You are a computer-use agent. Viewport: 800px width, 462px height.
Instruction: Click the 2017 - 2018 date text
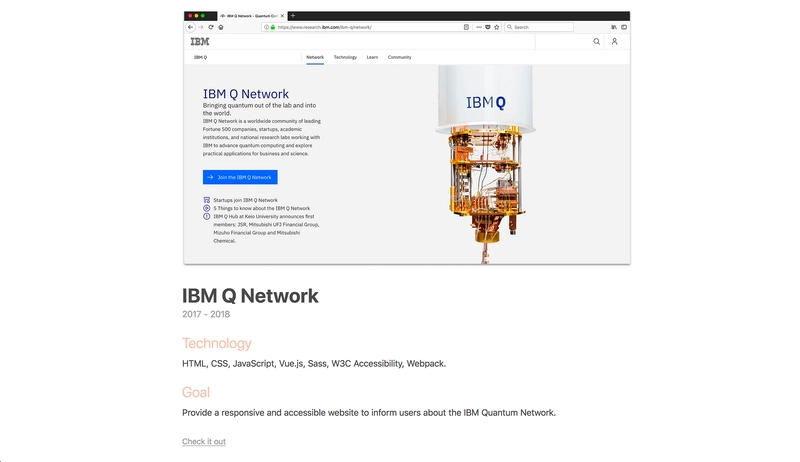click(x=206, y=314)
